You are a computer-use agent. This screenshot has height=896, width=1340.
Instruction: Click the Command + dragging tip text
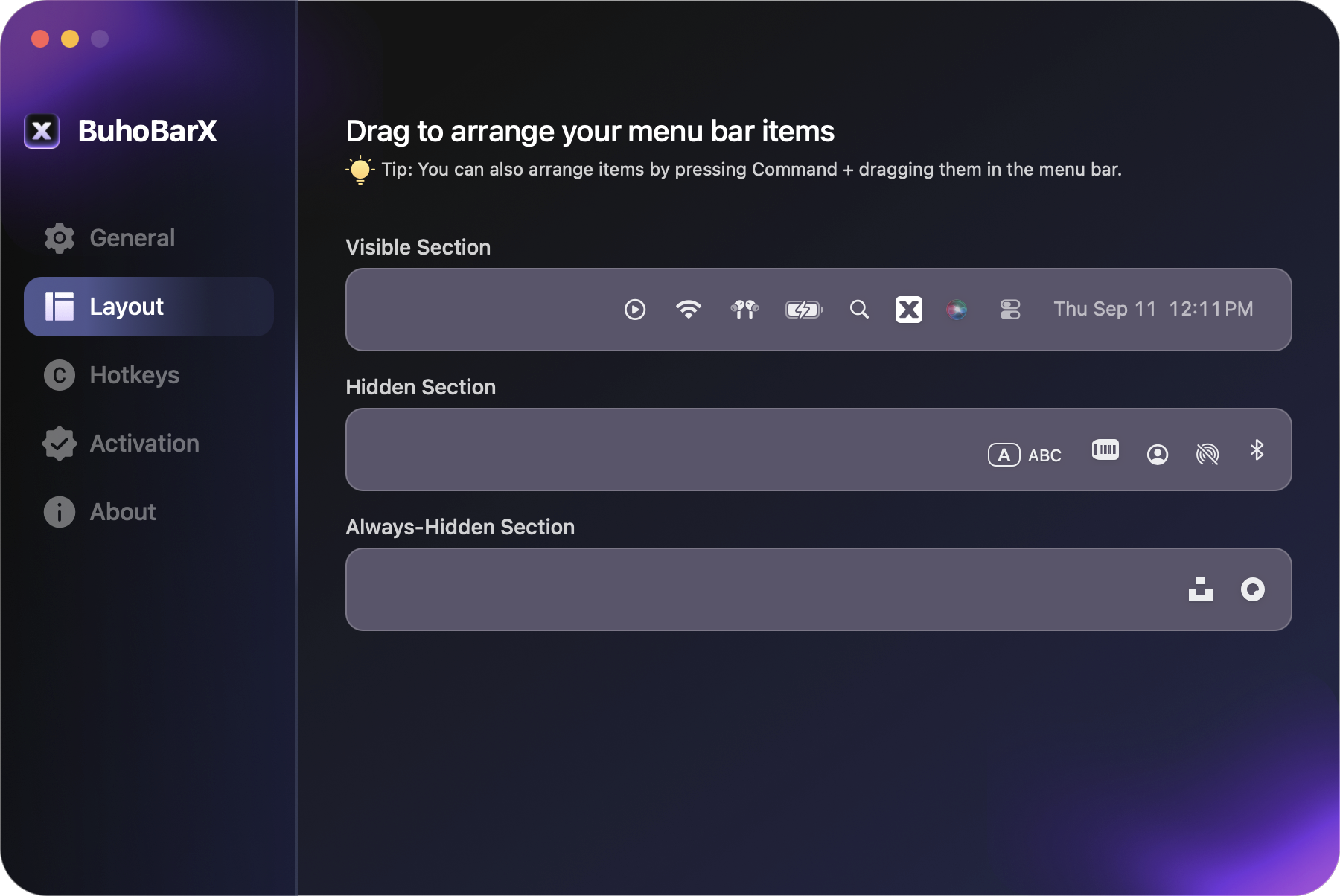point(751,170)
